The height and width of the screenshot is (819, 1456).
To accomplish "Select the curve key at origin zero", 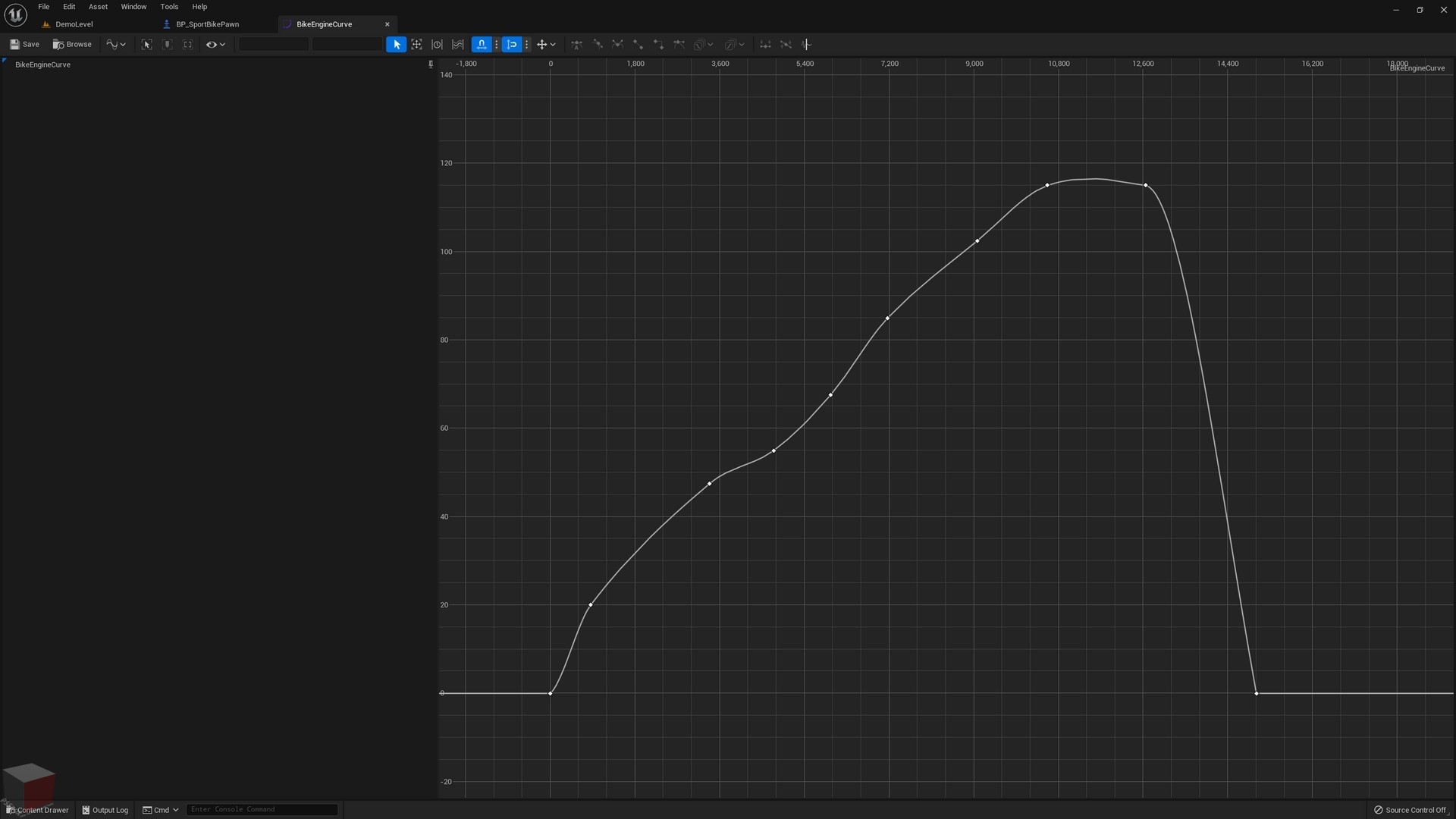I will click(551, 693).
